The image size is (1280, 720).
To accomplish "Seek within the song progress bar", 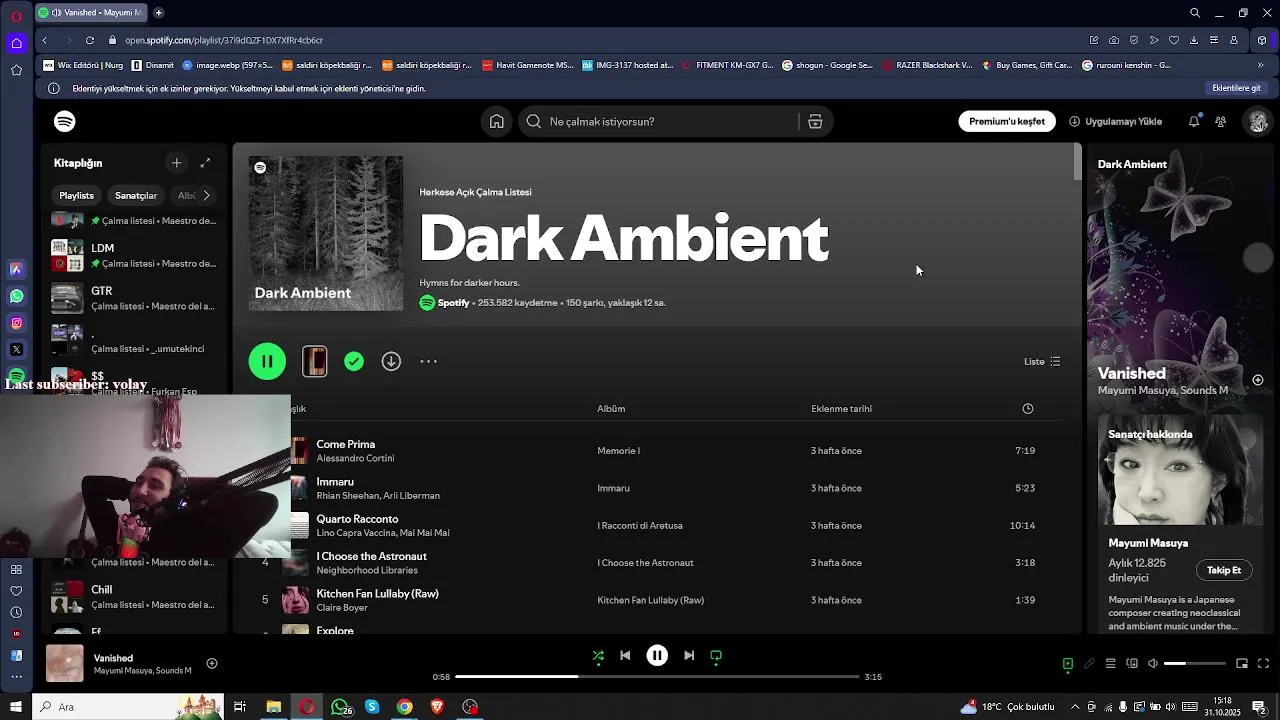I will pyautogui.click(x=657, y=677).
